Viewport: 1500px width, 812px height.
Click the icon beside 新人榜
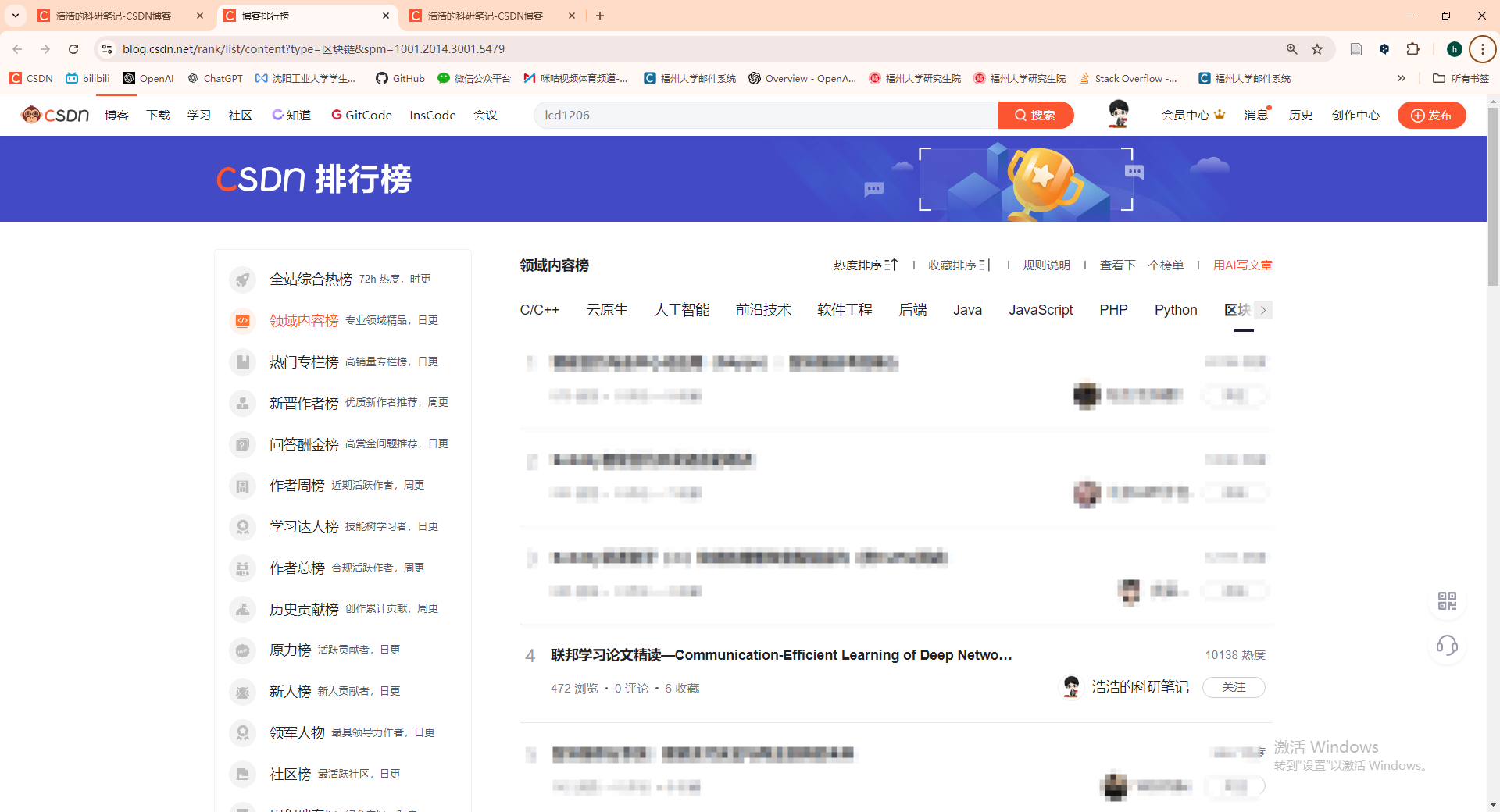point(243,692)
